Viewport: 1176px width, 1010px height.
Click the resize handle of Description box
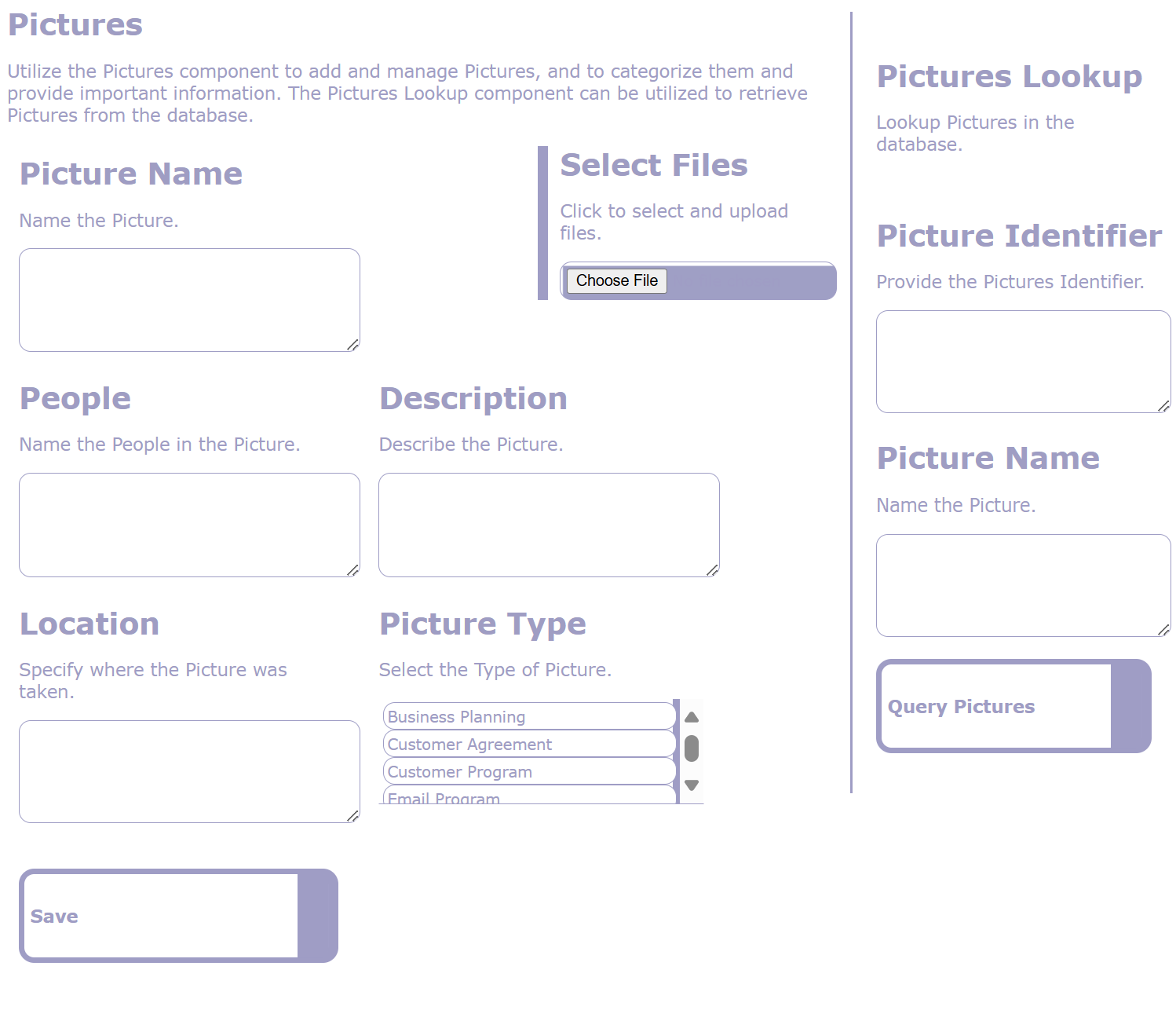pos(712,570)
